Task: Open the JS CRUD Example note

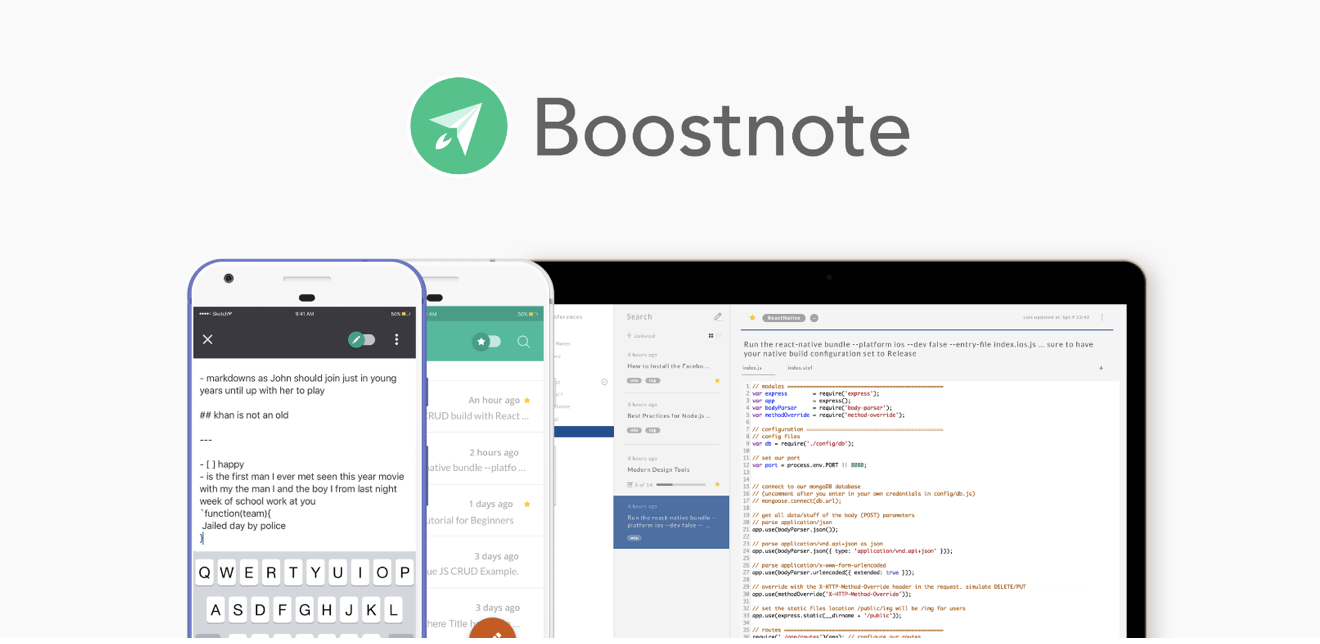Action: pyautogui.click(x=486, y=562)
